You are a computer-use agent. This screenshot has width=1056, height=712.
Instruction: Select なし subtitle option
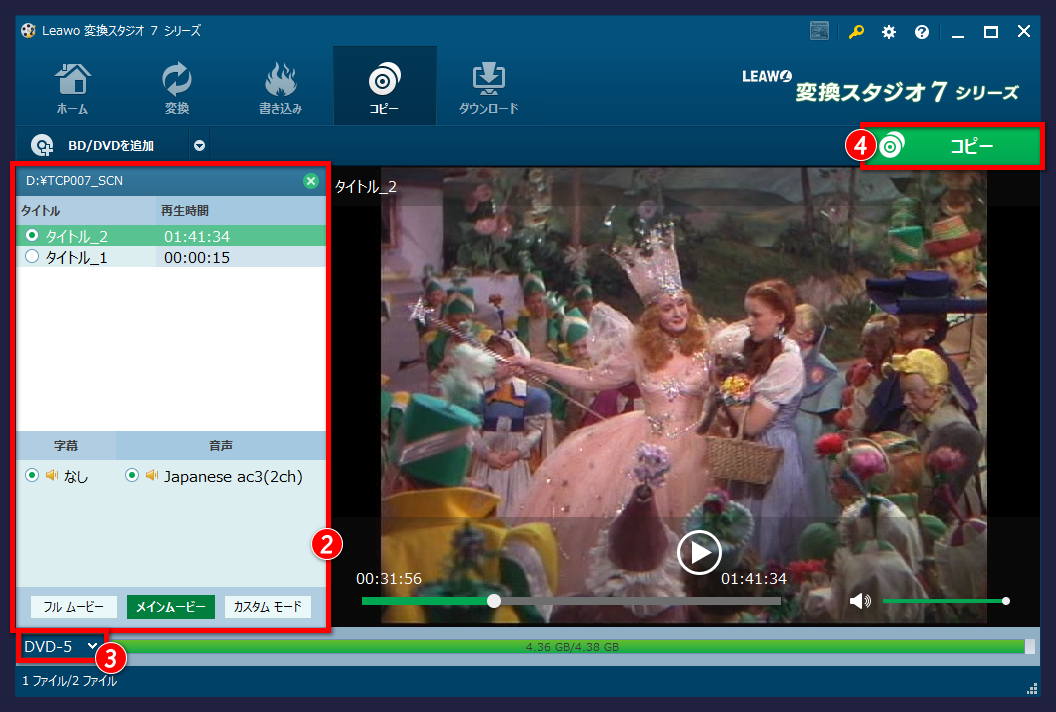(x=32, y=476)
